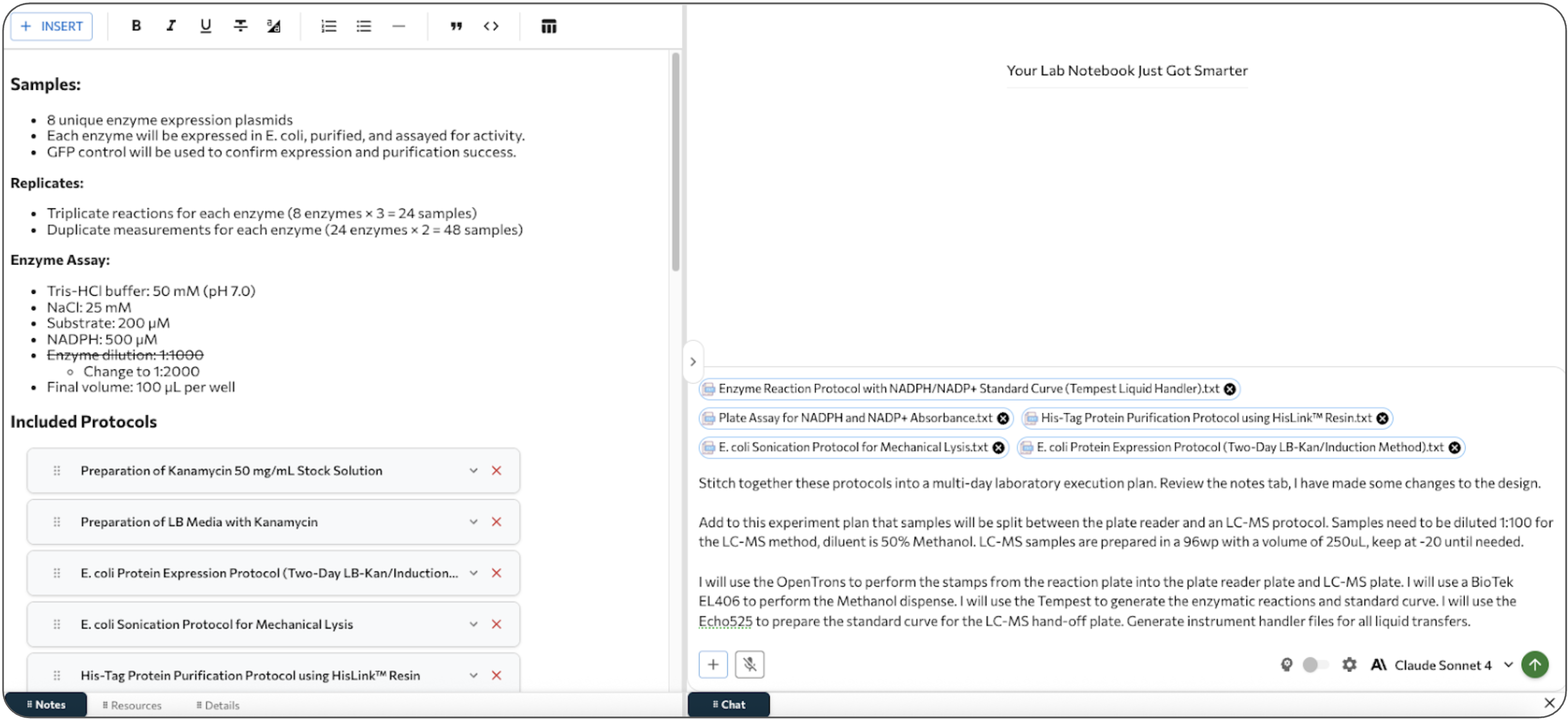Expand Preparation of Kanamycin Stock Solution protocol
This screenshot has height=720, width=1568.
[x=473, y=470]
